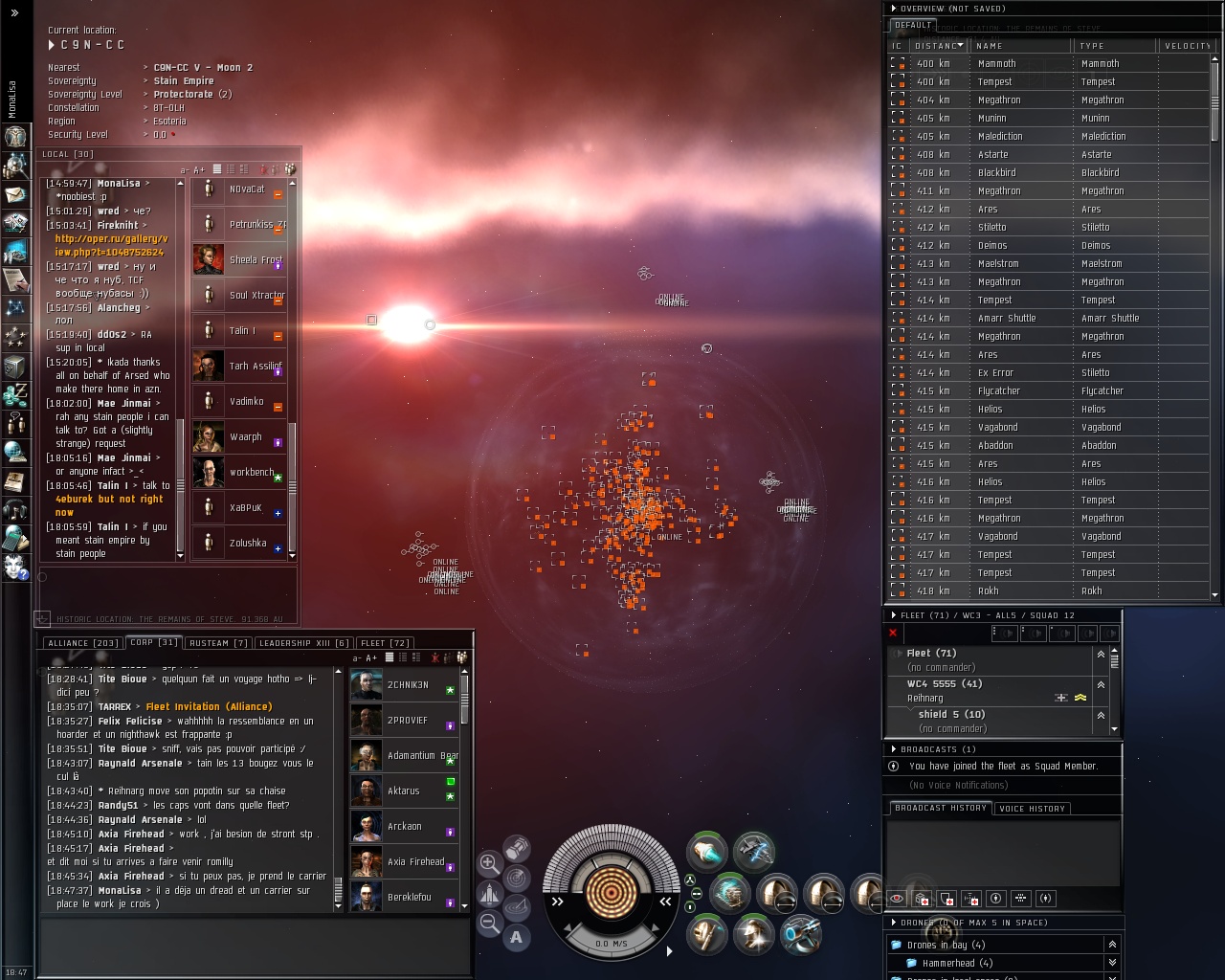
Task: Click the left double-arrow on the HUD
Action: [557, 901]
